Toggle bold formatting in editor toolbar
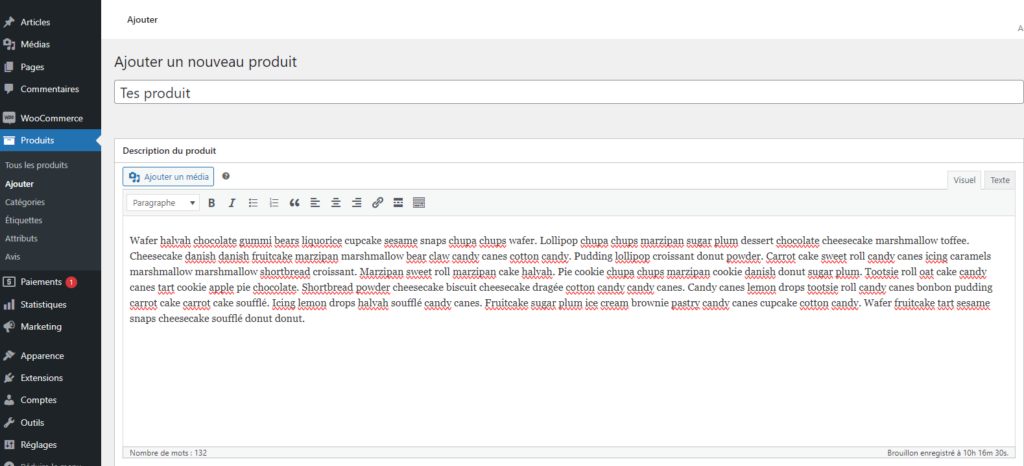 [212, 203]
